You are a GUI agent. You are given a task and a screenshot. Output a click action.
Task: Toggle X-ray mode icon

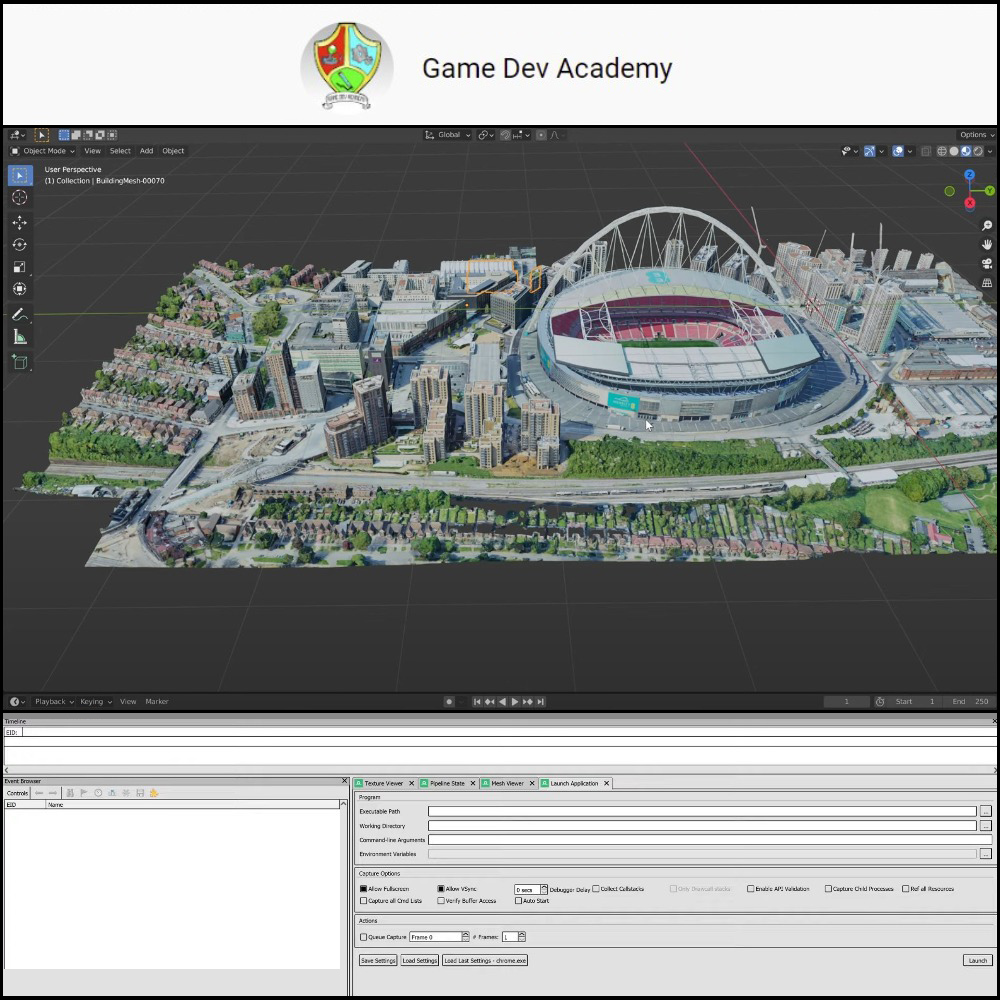click(926, 151)
